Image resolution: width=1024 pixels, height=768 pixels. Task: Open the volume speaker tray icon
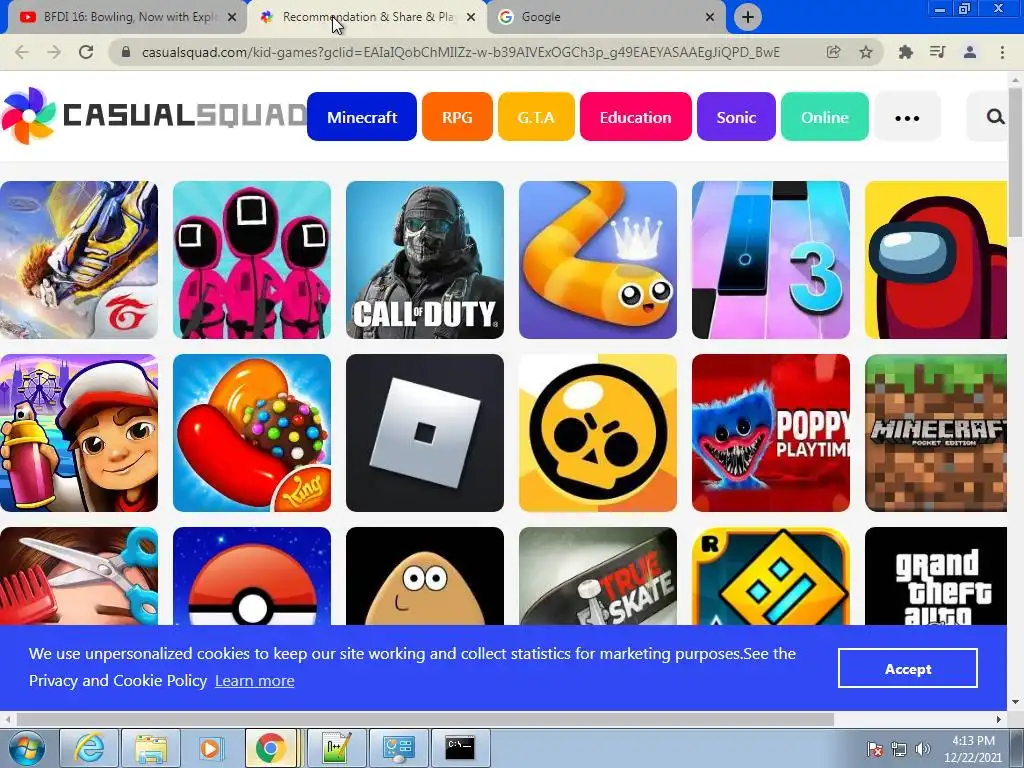click(x=922, y=749)
